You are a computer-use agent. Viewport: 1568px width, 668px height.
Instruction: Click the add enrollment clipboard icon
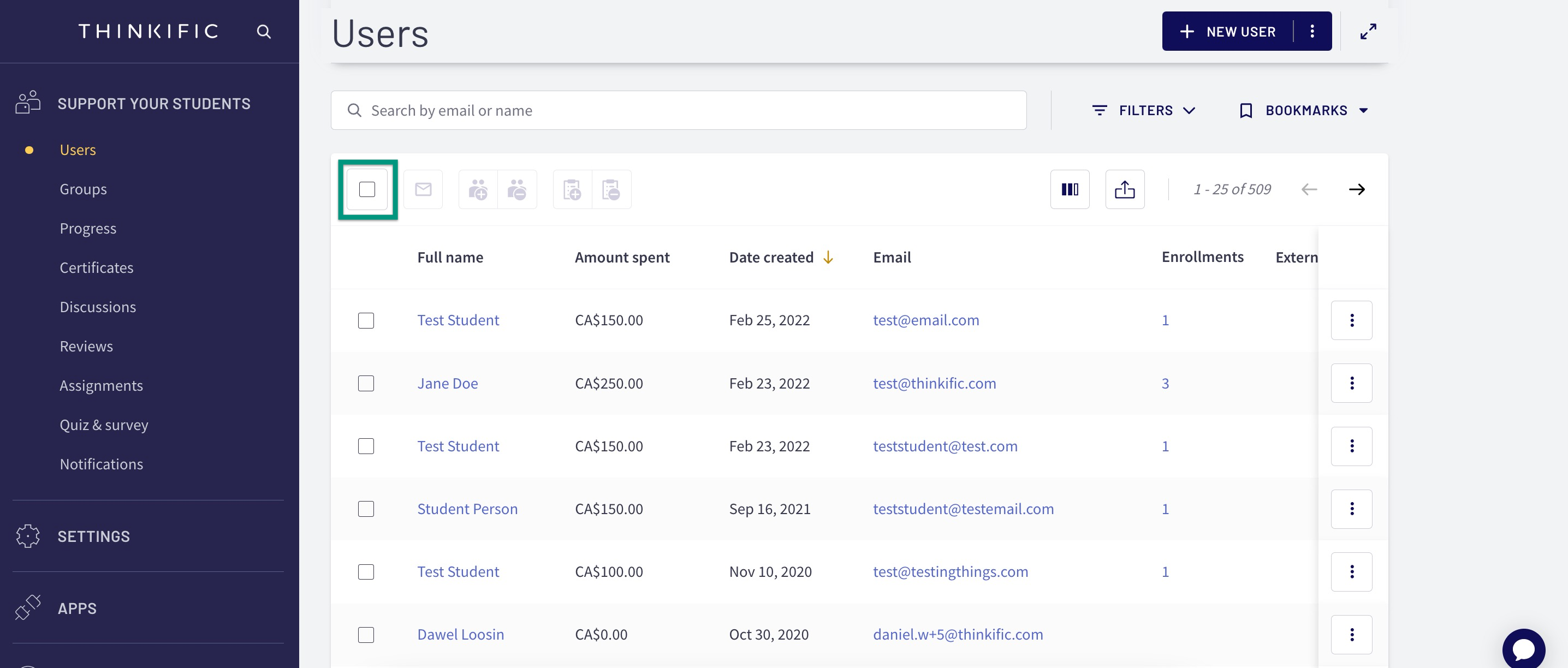tap(572, 189)
